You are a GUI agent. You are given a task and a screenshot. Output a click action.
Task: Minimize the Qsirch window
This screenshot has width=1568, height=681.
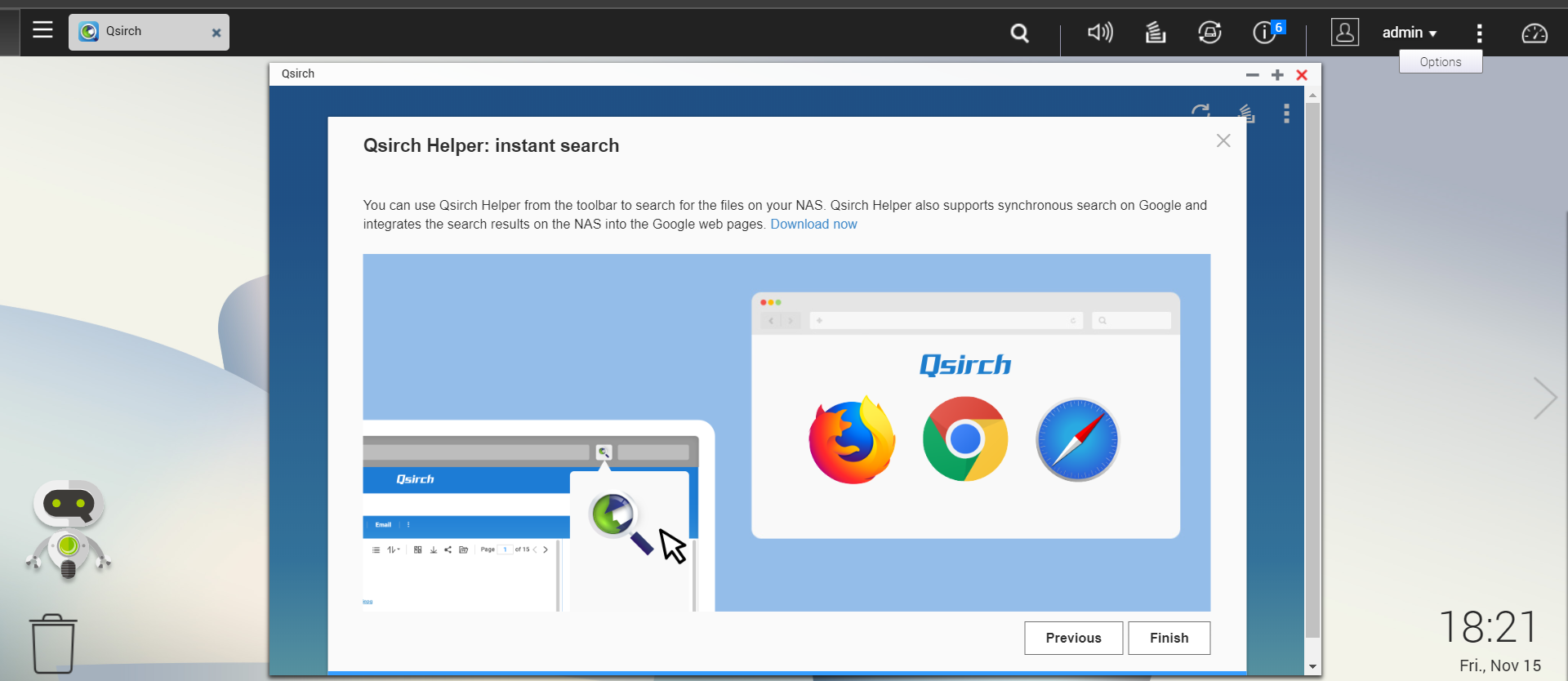coord(1252,75)
